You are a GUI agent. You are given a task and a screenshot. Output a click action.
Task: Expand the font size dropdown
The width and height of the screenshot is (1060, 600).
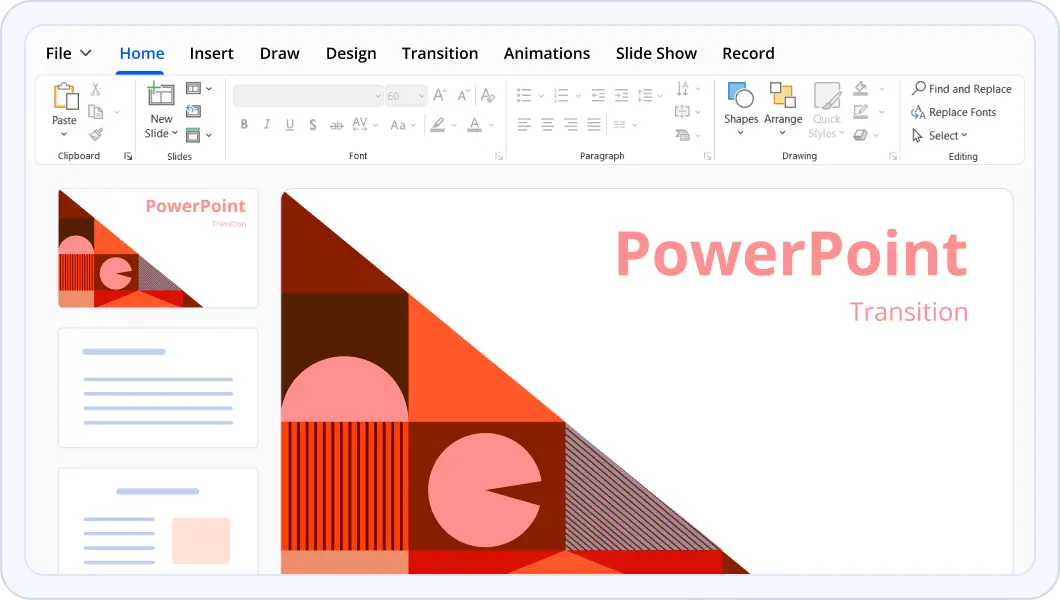coord(420,95)
